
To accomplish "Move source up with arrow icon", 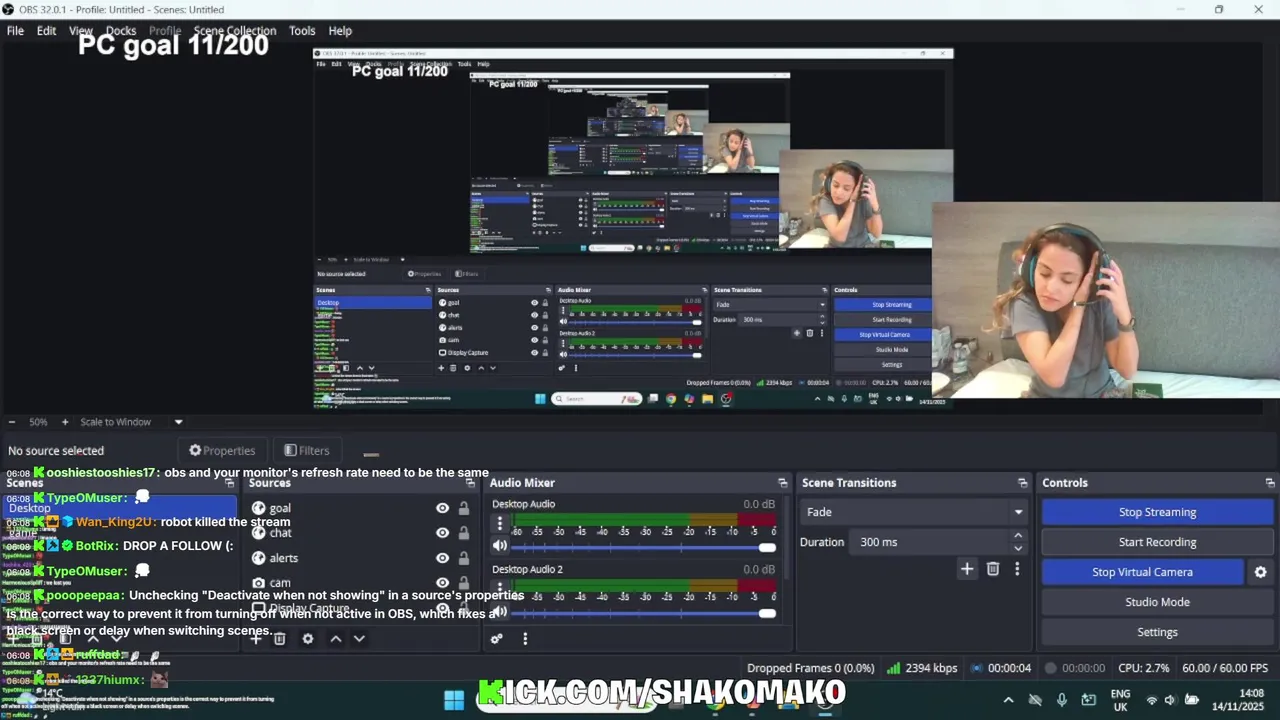I will (336, 639).
